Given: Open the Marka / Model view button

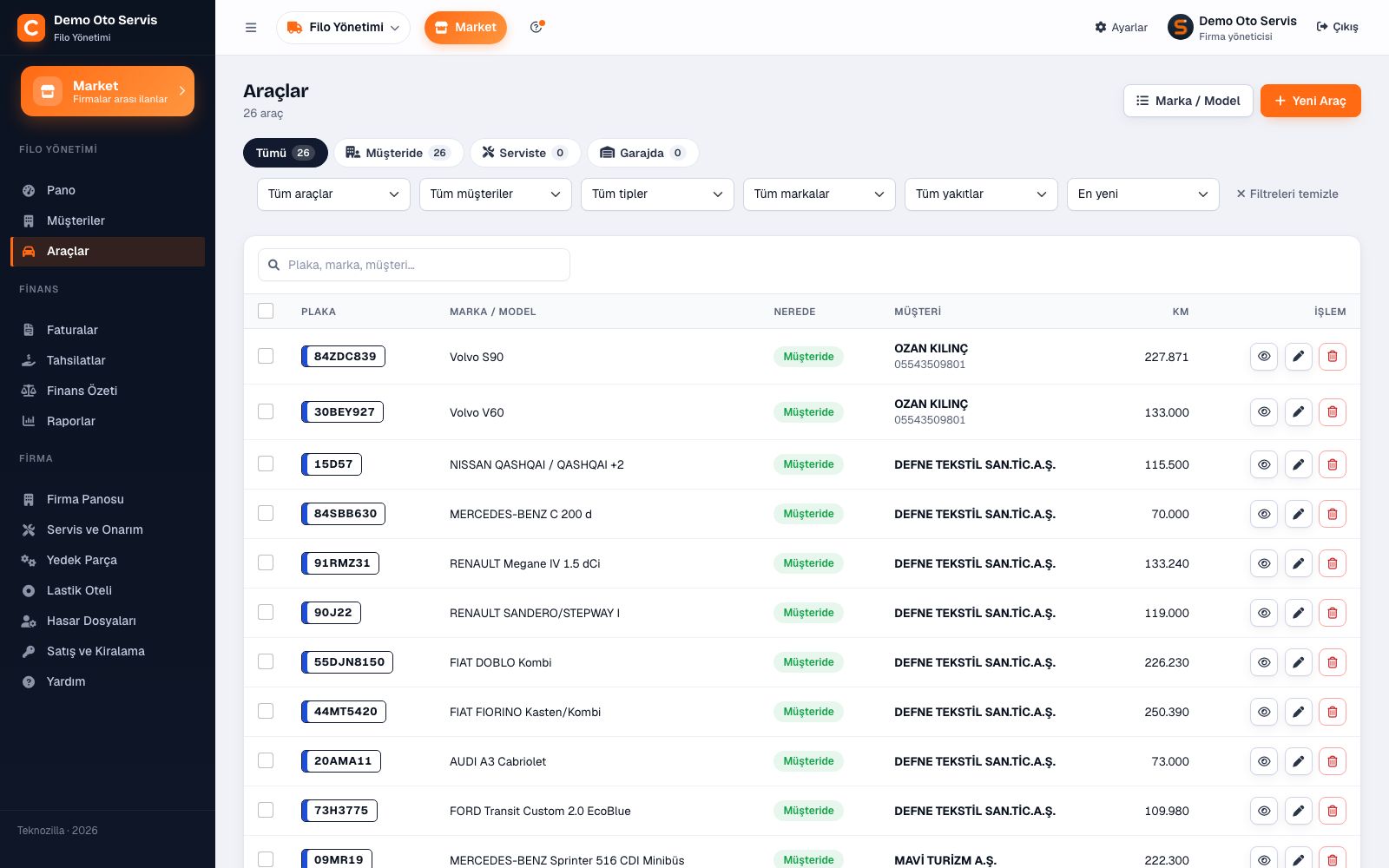Looking at the screenshot, I should pyautogui.click(x=1188, y=101).
